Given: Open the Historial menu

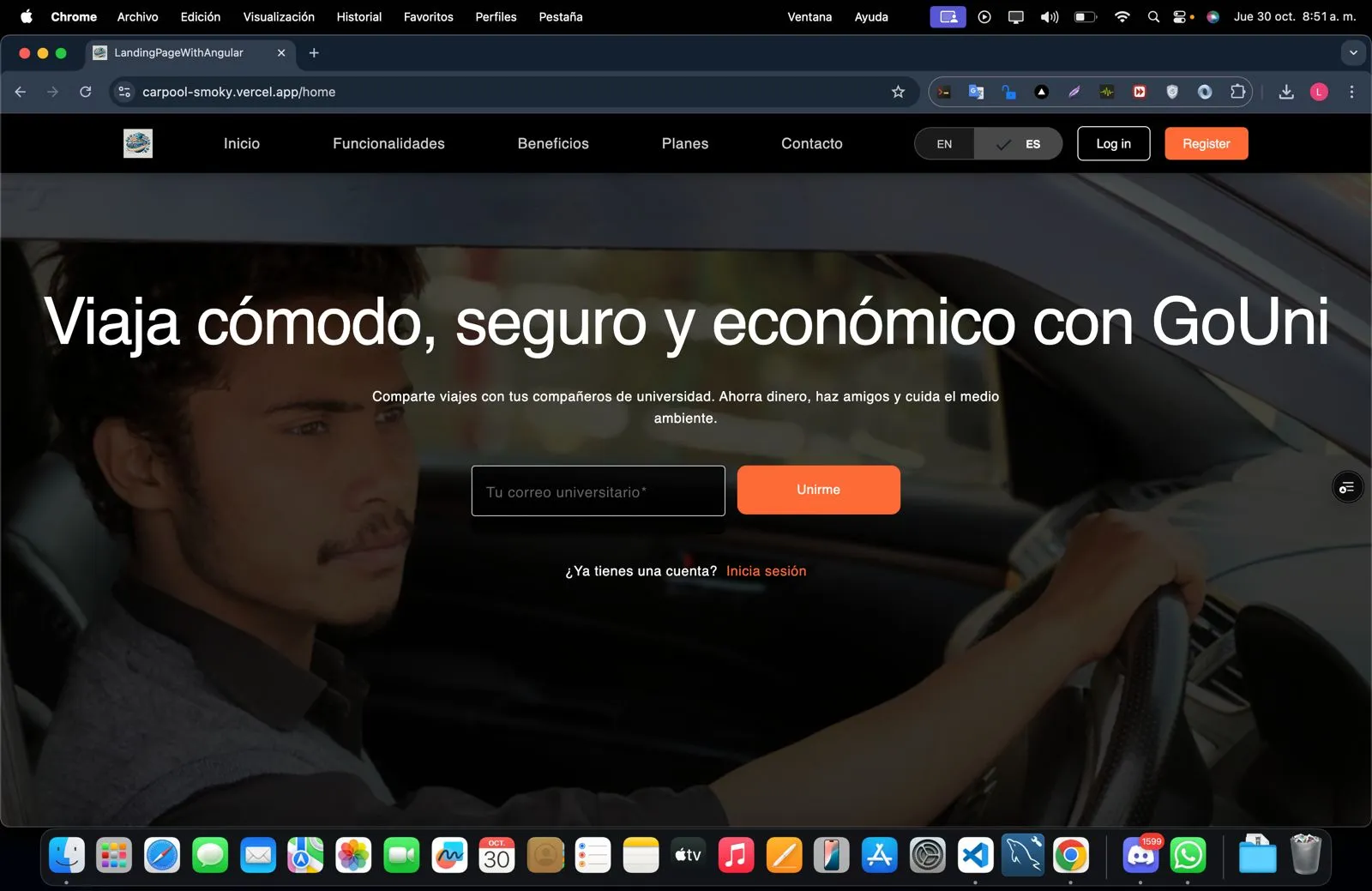Looking at the screenshot, I should pos(359,16).
